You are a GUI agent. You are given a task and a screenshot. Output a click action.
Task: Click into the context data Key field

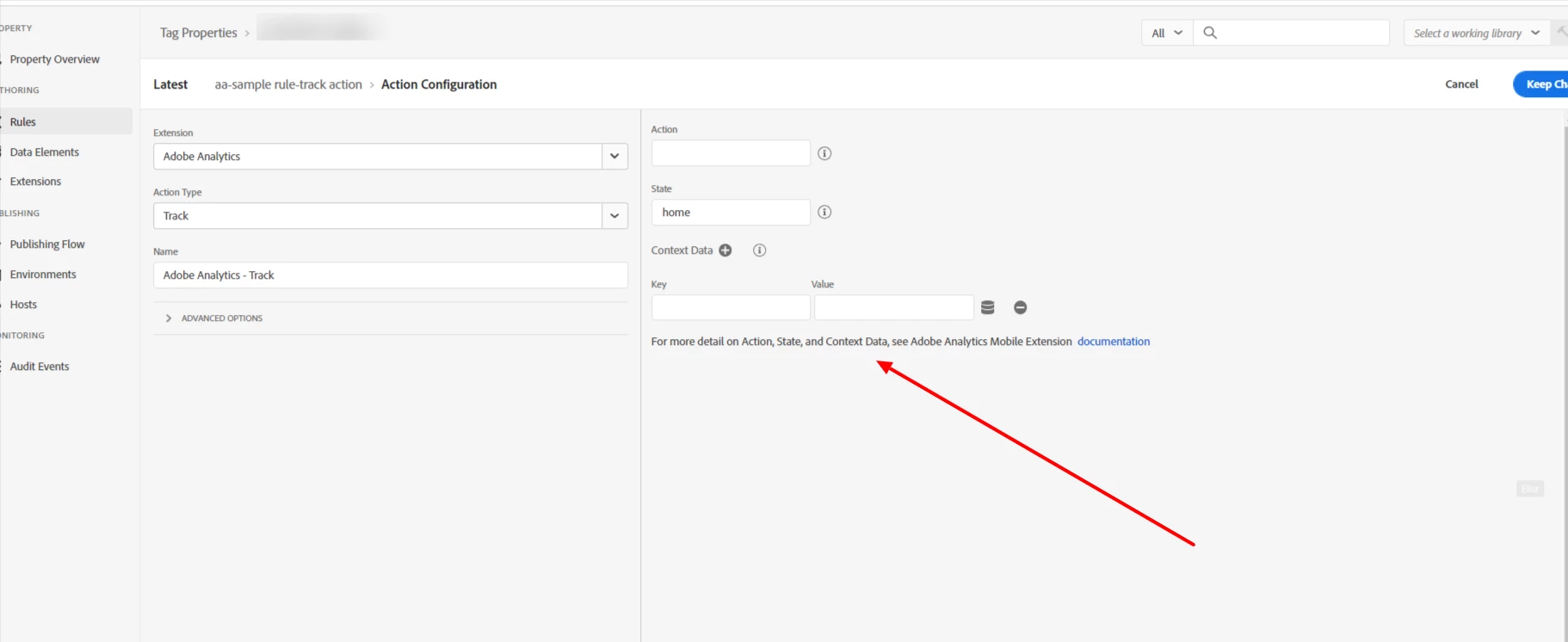[731, 307]
